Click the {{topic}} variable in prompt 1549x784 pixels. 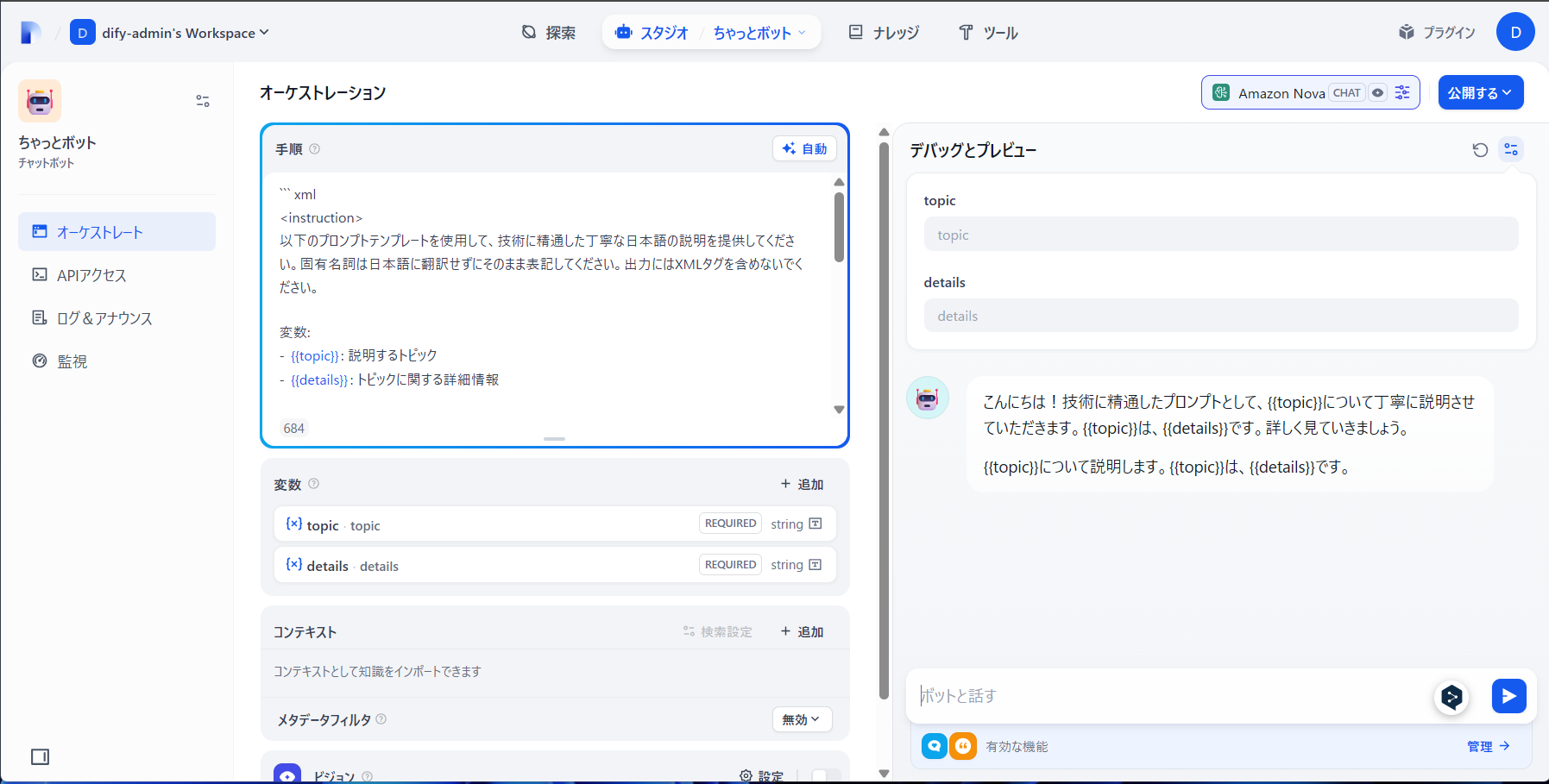(x=315, y=355)
